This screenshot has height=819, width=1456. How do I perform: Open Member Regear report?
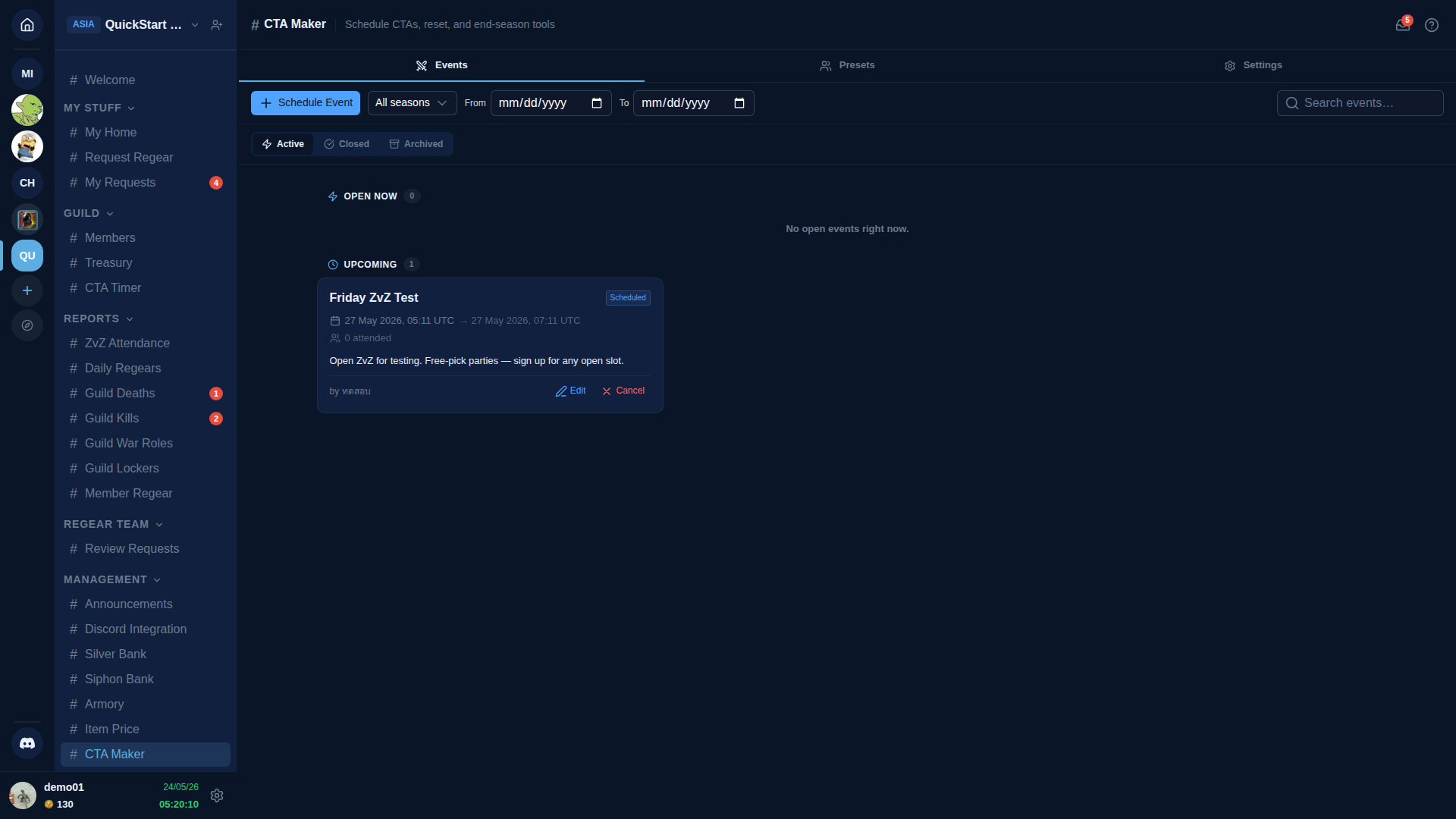(146, 494)
